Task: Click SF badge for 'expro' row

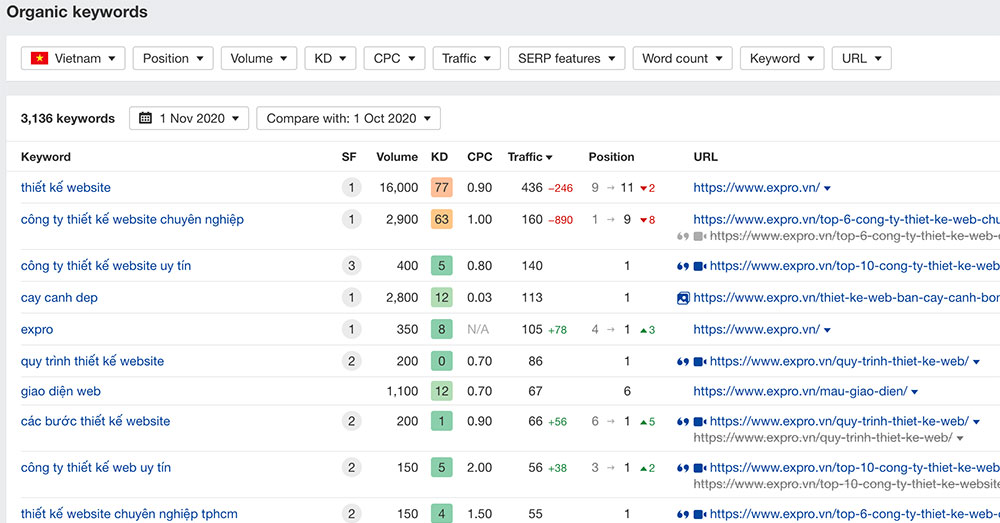Action: [x=351, y=329]
